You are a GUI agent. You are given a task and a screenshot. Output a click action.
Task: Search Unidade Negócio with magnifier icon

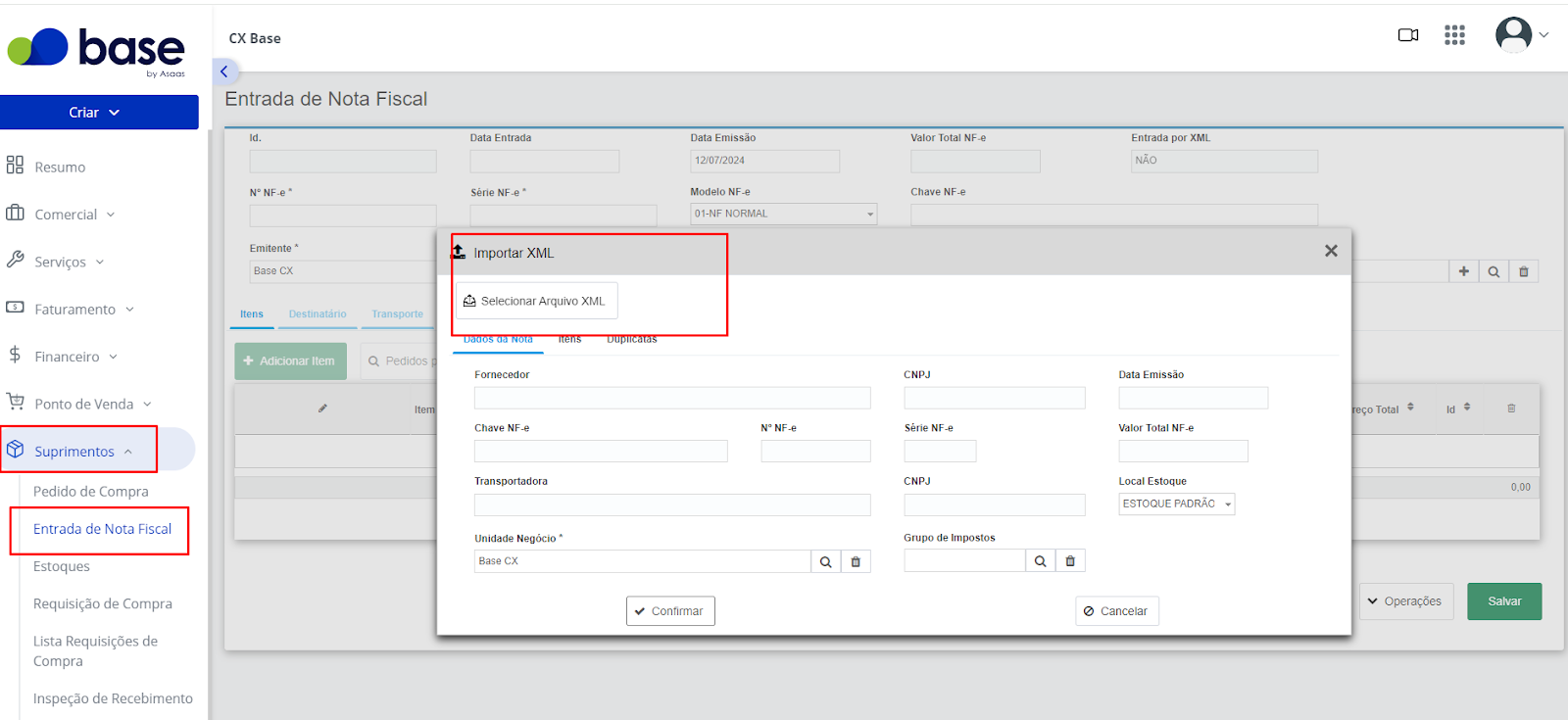tap(826, 561)
